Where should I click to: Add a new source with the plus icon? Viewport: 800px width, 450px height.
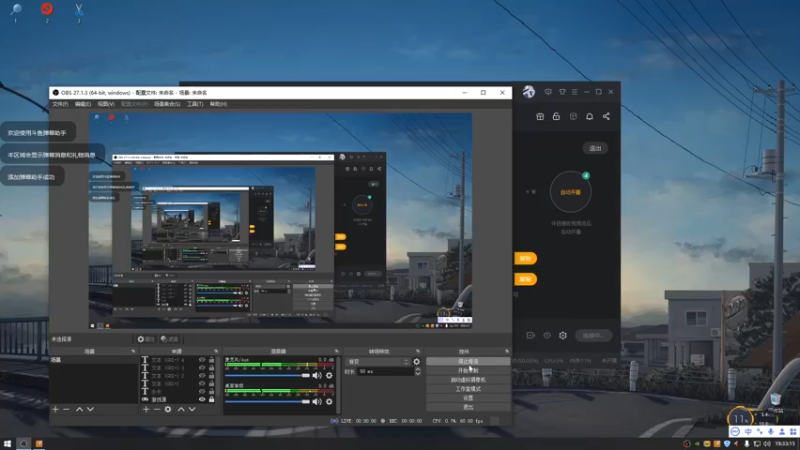(x=146, y=409)
